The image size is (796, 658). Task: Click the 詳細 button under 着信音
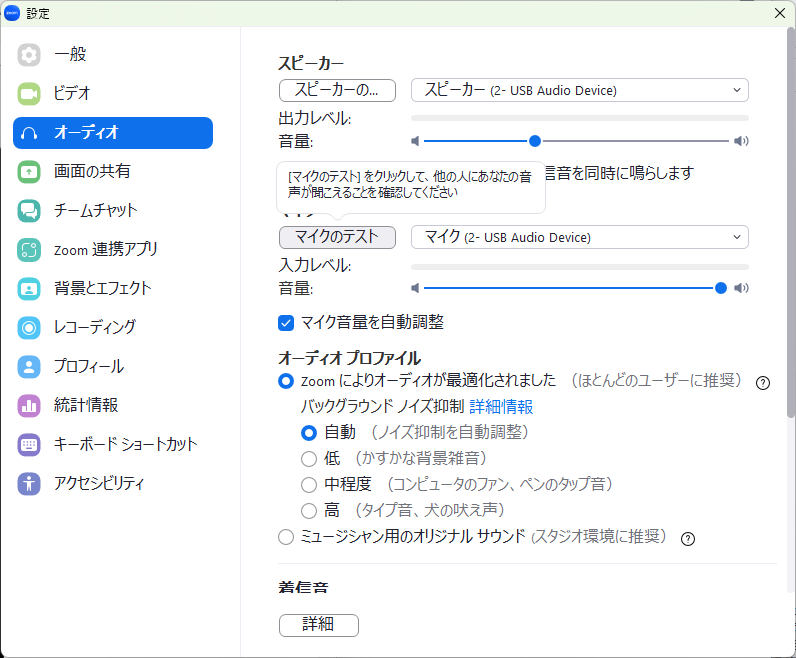coord(319,625)
